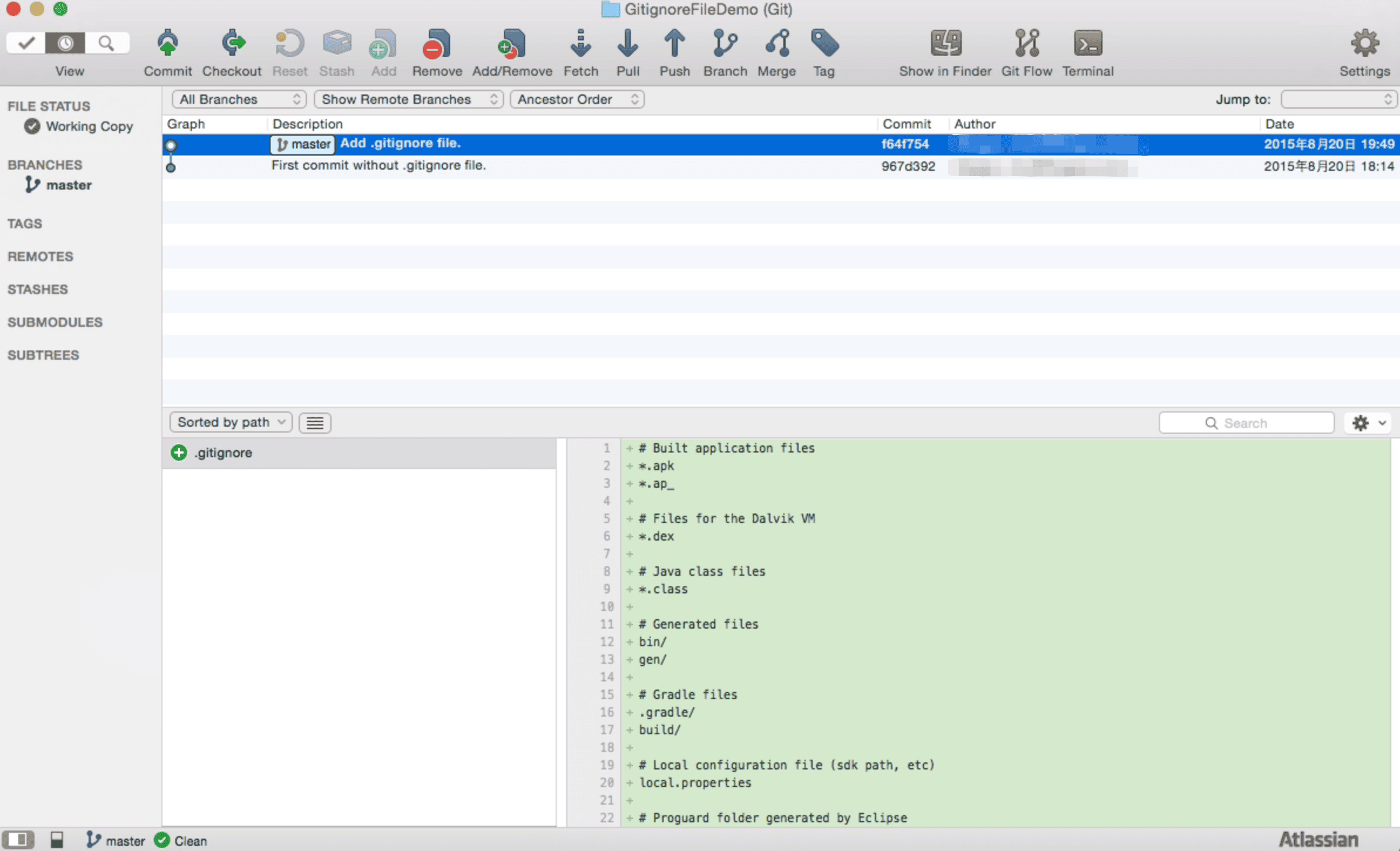Open the Sorted by path dropdown
Viewport: 1400px width, 851px height.
tap(231, 423)
